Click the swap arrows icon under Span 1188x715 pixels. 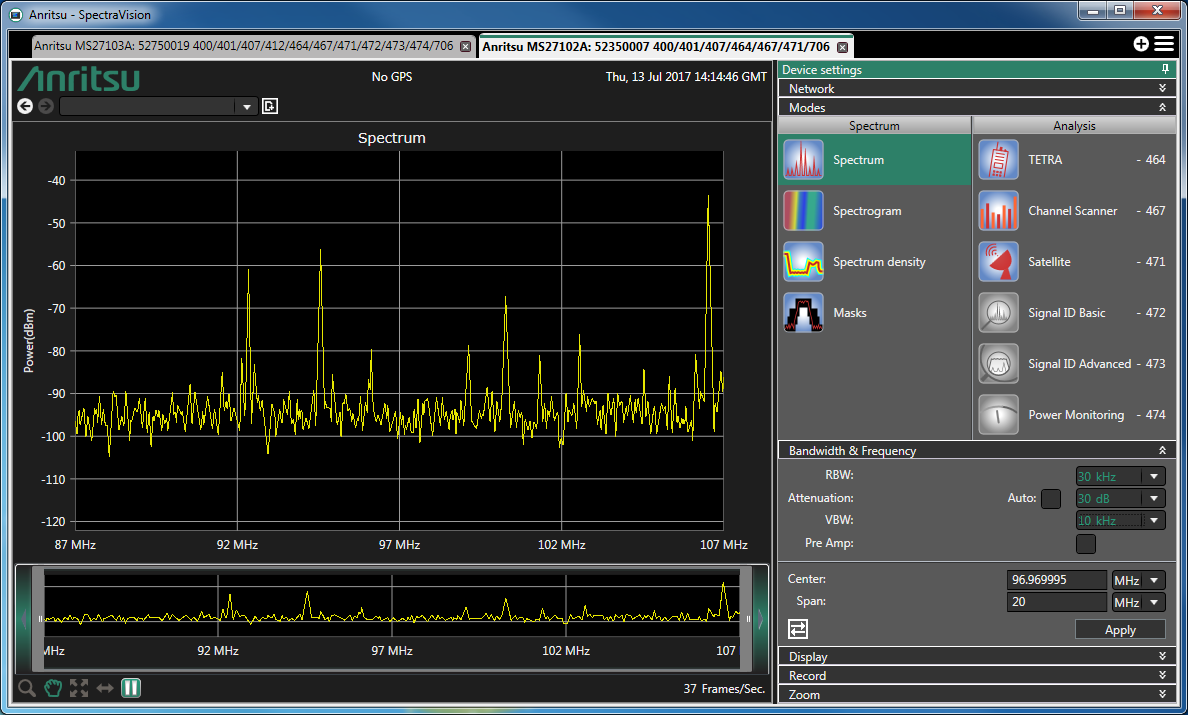pos(798,629)
